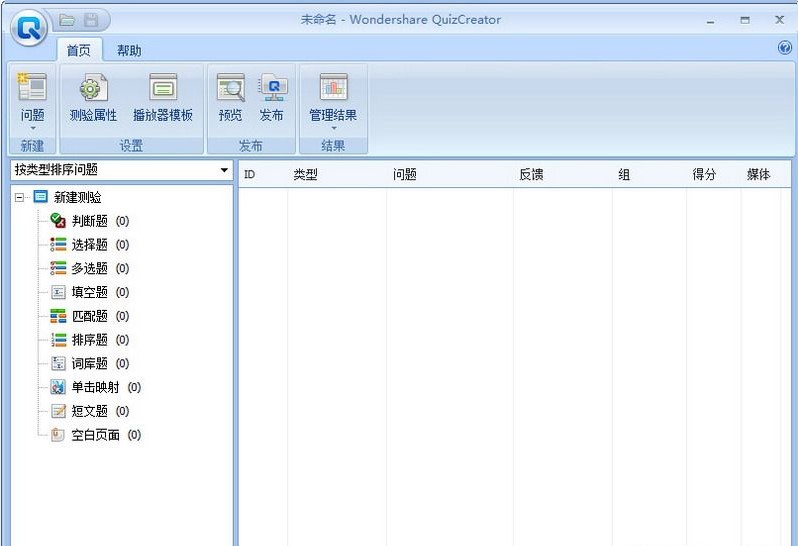Select 匹配题 (0) tree row
The height and width of the screenshot is (546, 798).
pos(90,316)
